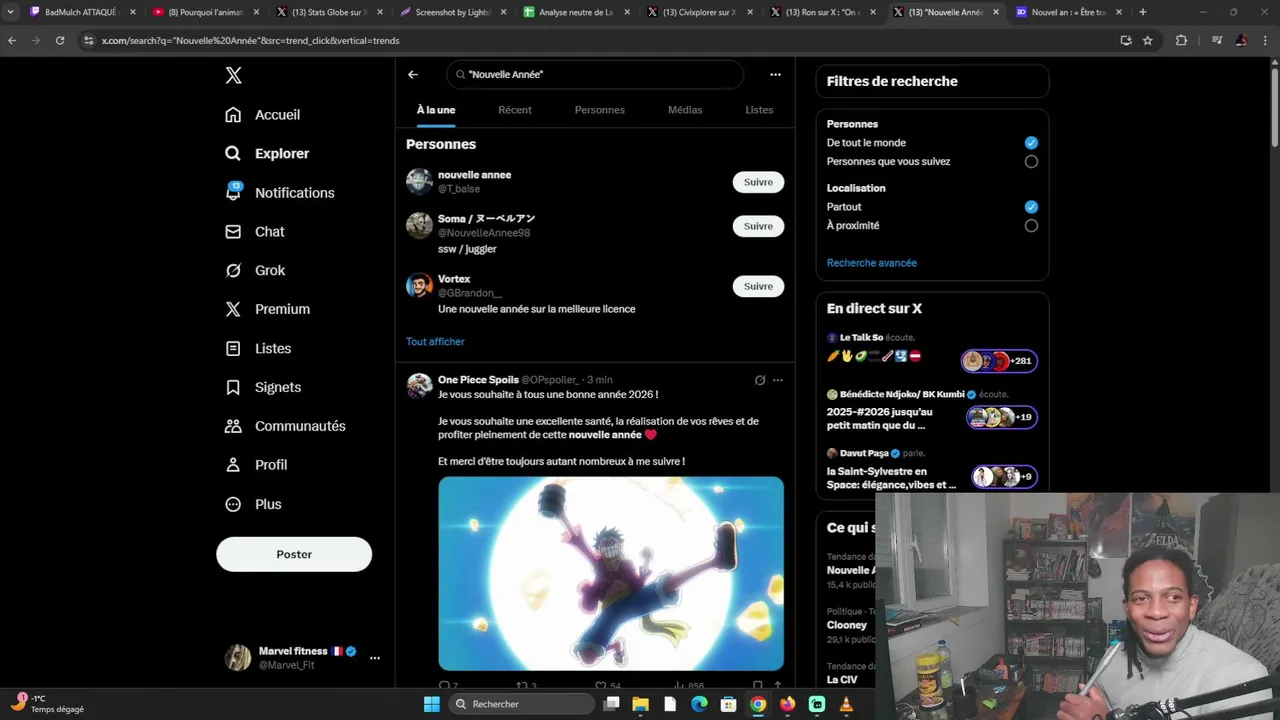Switch to 'Stats Globe sur X' browser tab

pyautogui.click(x=328, y=12)
